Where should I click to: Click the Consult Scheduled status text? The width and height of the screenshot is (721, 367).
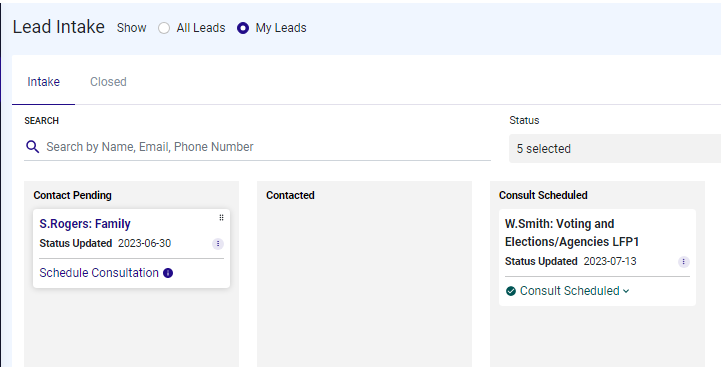pos(569,291)
